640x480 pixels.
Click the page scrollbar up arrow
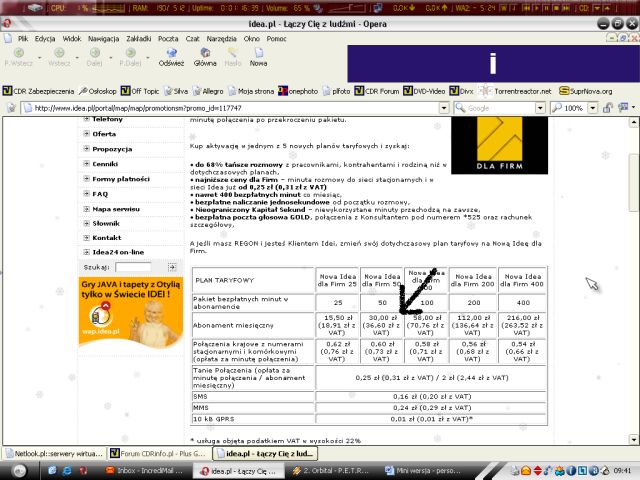[633, 122]
